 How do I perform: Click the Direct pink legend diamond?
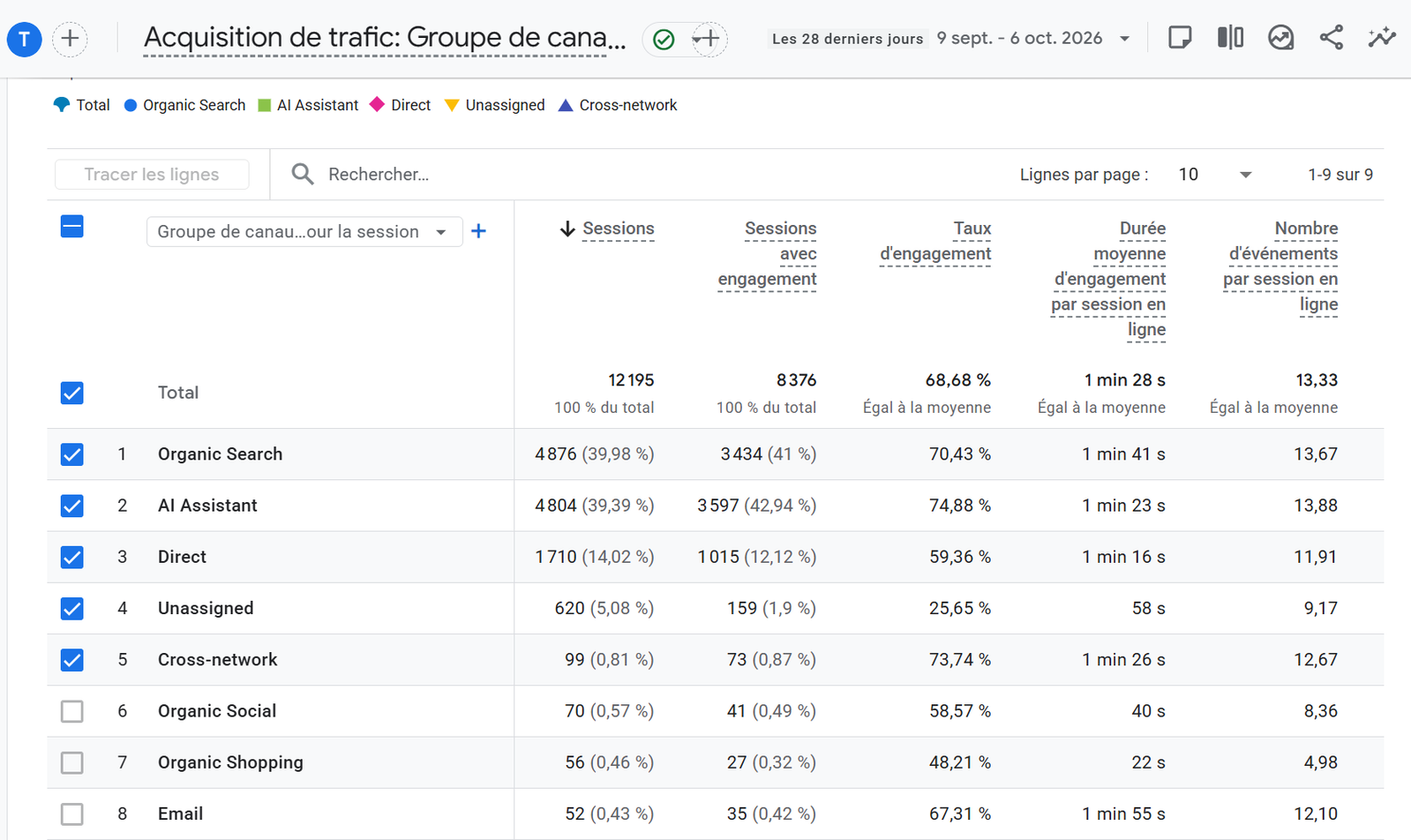point(377,104)
